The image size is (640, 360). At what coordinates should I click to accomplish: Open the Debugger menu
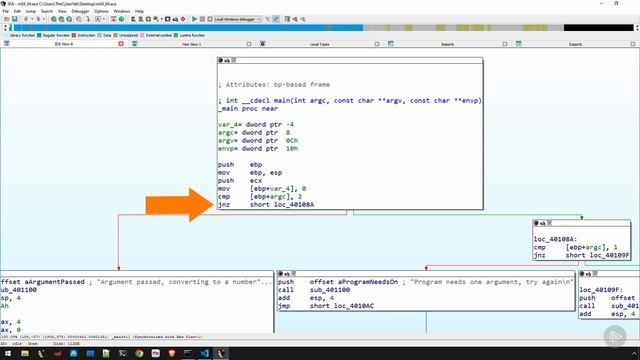point(80,11)
